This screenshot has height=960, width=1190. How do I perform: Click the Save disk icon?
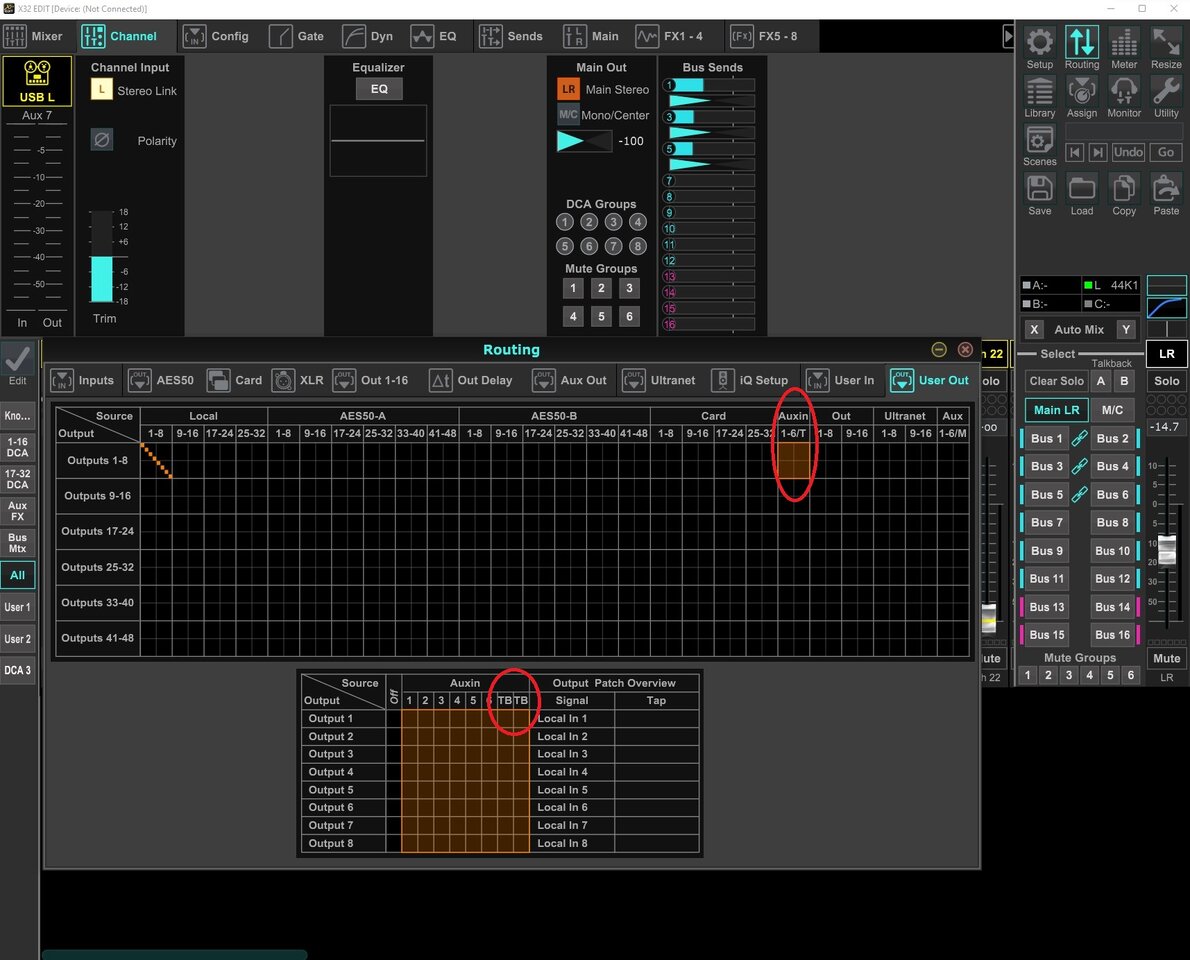1040,189
